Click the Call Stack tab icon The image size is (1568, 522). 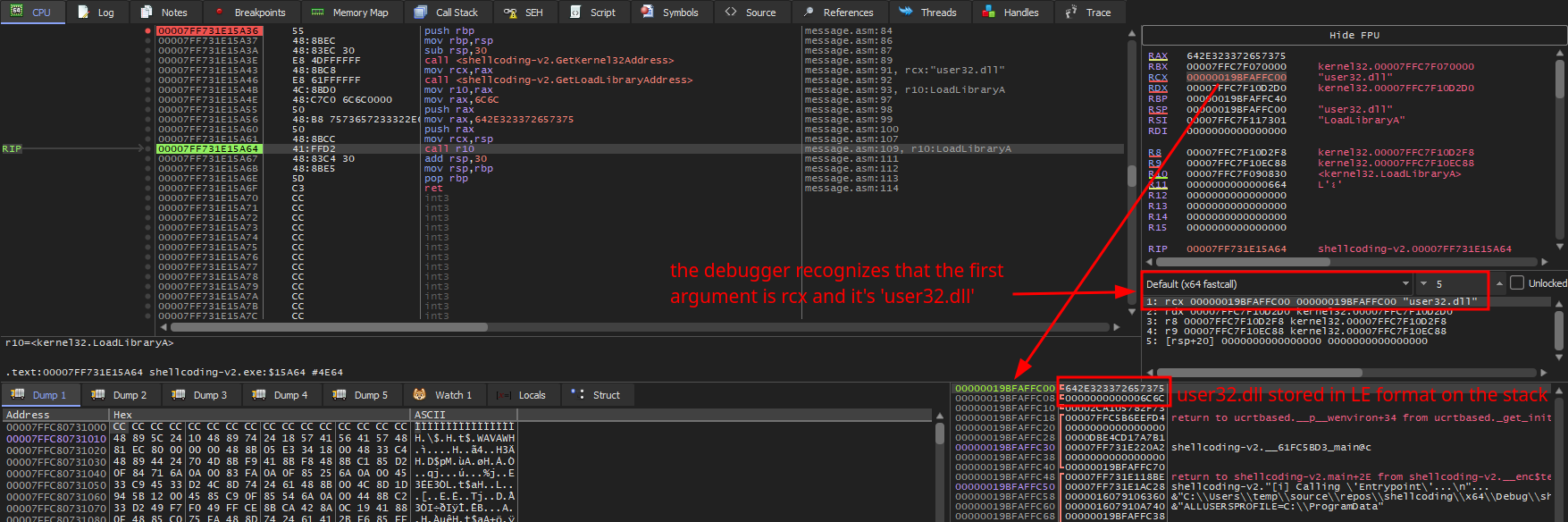pyautogui.click(x=421, y=13)
